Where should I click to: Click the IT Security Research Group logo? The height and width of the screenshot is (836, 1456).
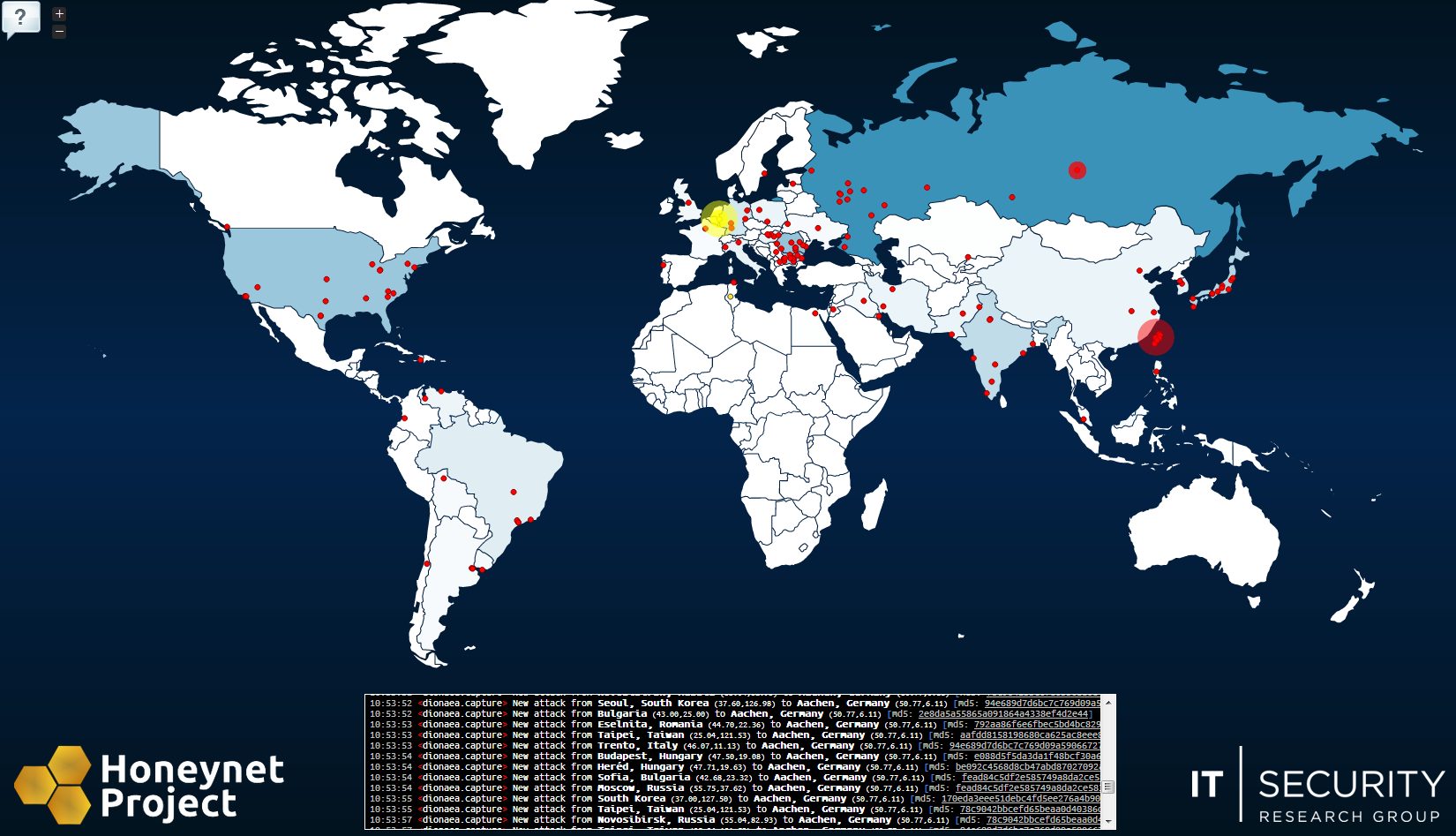[x=1317, y=785]
